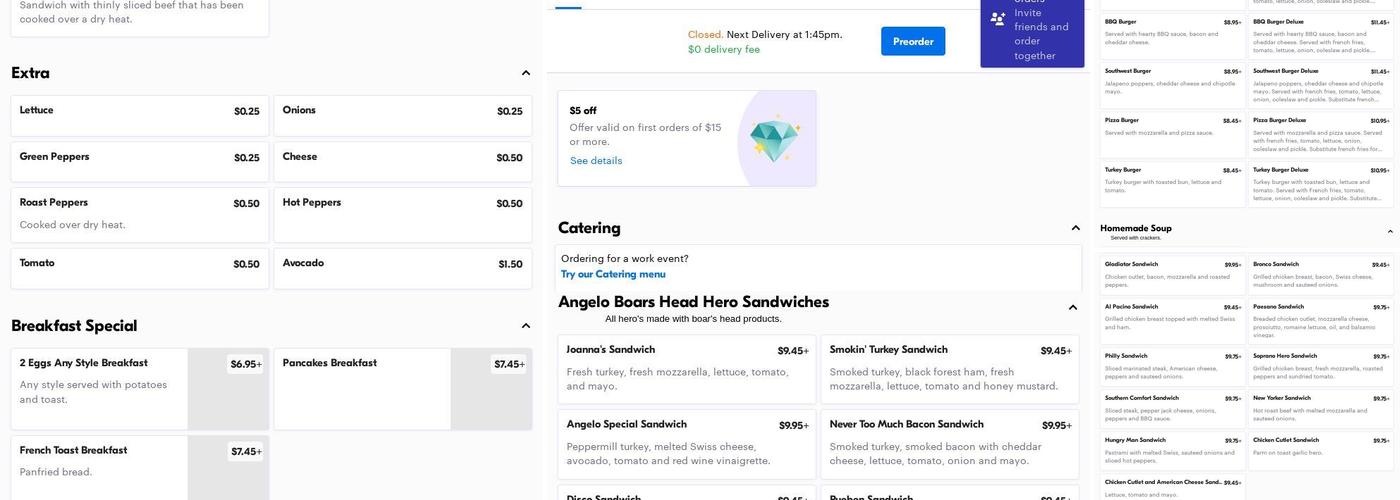Collapse the Extra section
This screenshot has height=500, width=1400.
tap(526, 73)
